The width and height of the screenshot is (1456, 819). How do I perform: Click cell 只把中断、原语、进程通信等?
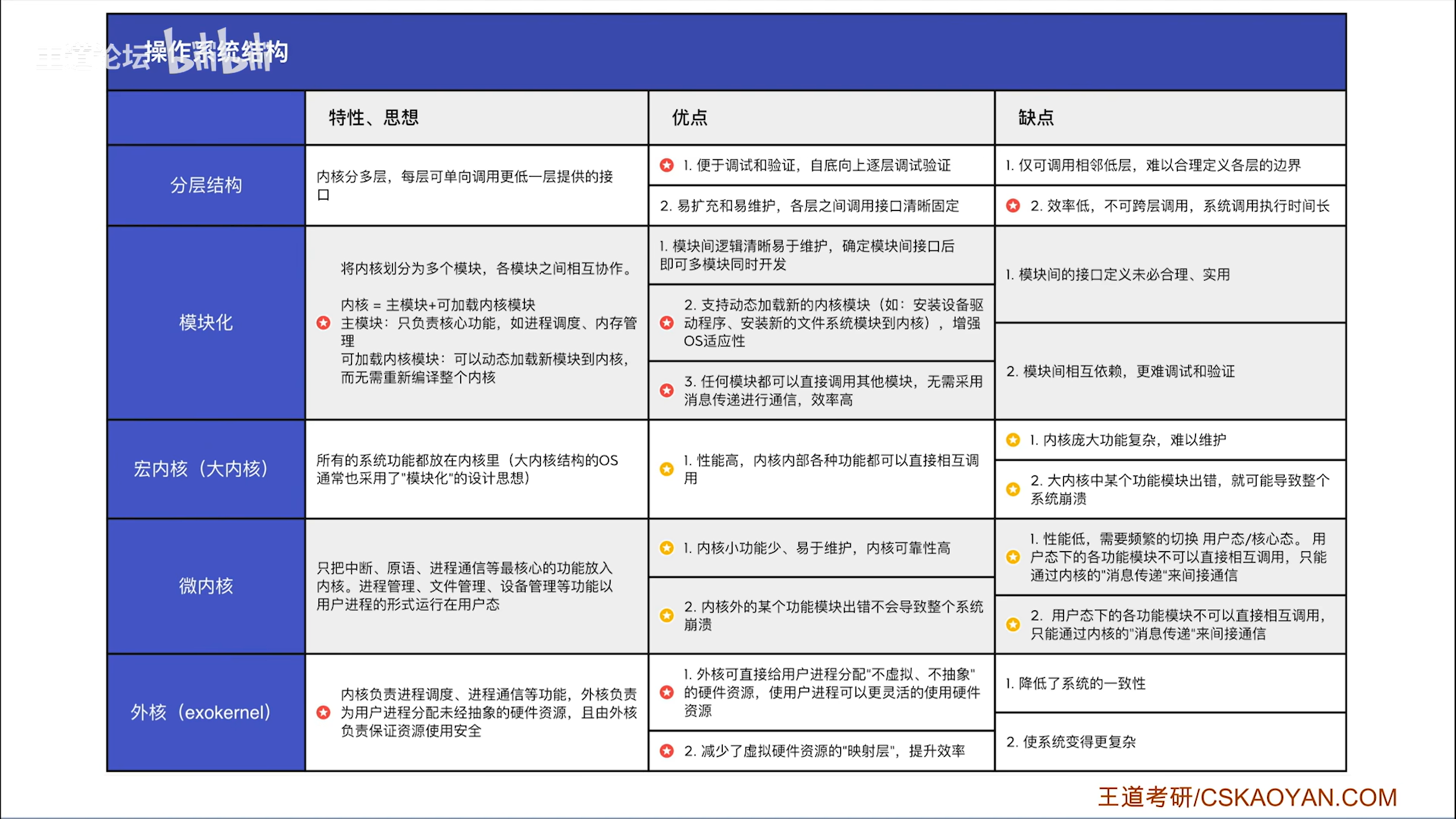tap(477, 586)
